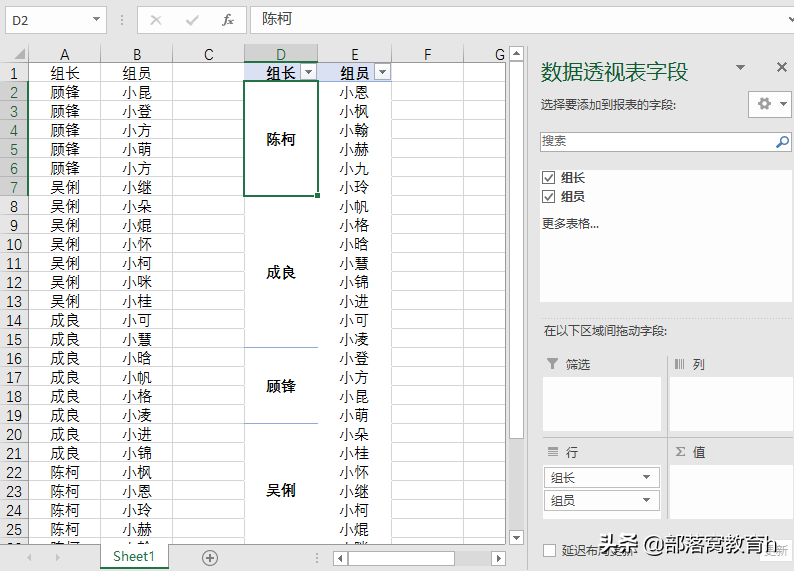The height and width of the screenshot is (571, 794).
Task: Select cell B11 containing 小柯
Action: coord(137,263)
